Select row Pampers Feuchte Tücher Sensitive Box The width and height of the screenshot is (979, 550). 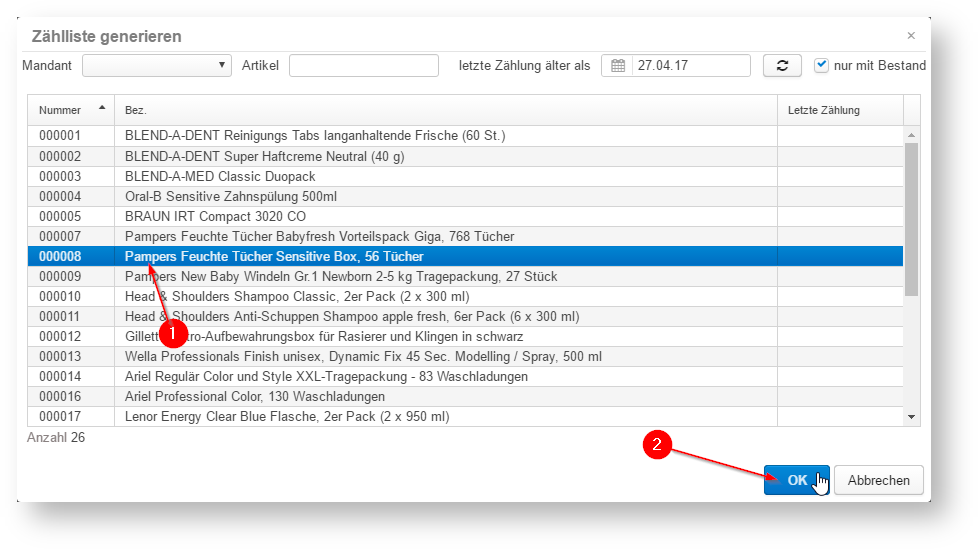(465, 256)
